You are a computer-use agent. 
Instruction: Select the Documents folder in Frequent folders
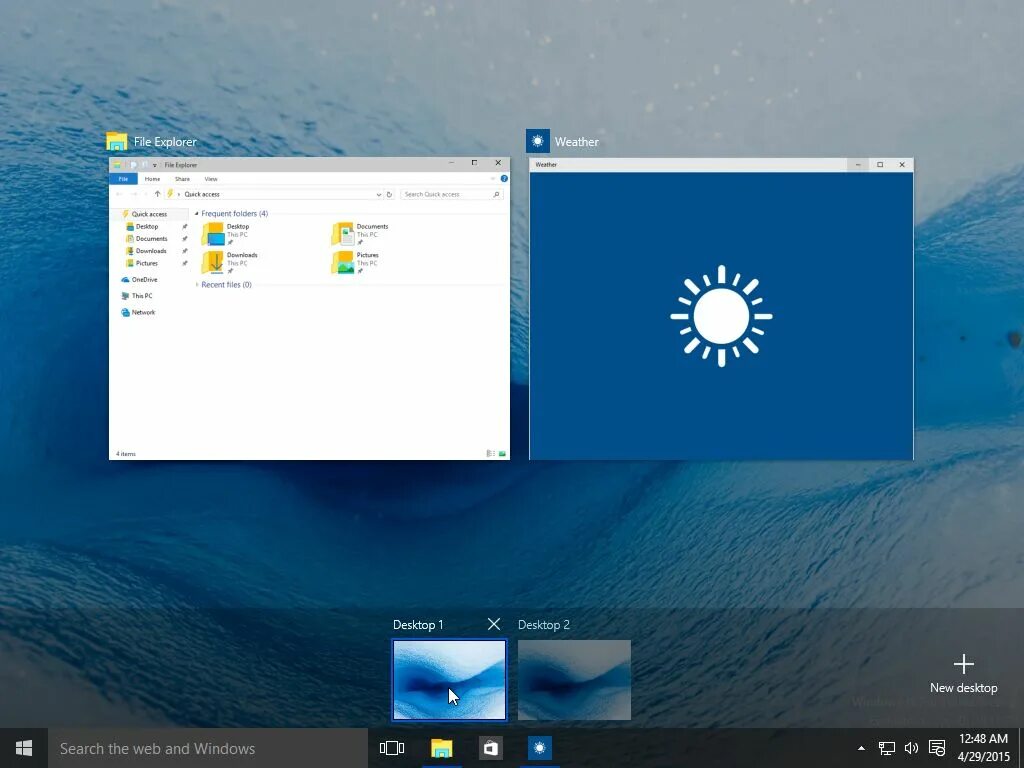tap(360, 234)
